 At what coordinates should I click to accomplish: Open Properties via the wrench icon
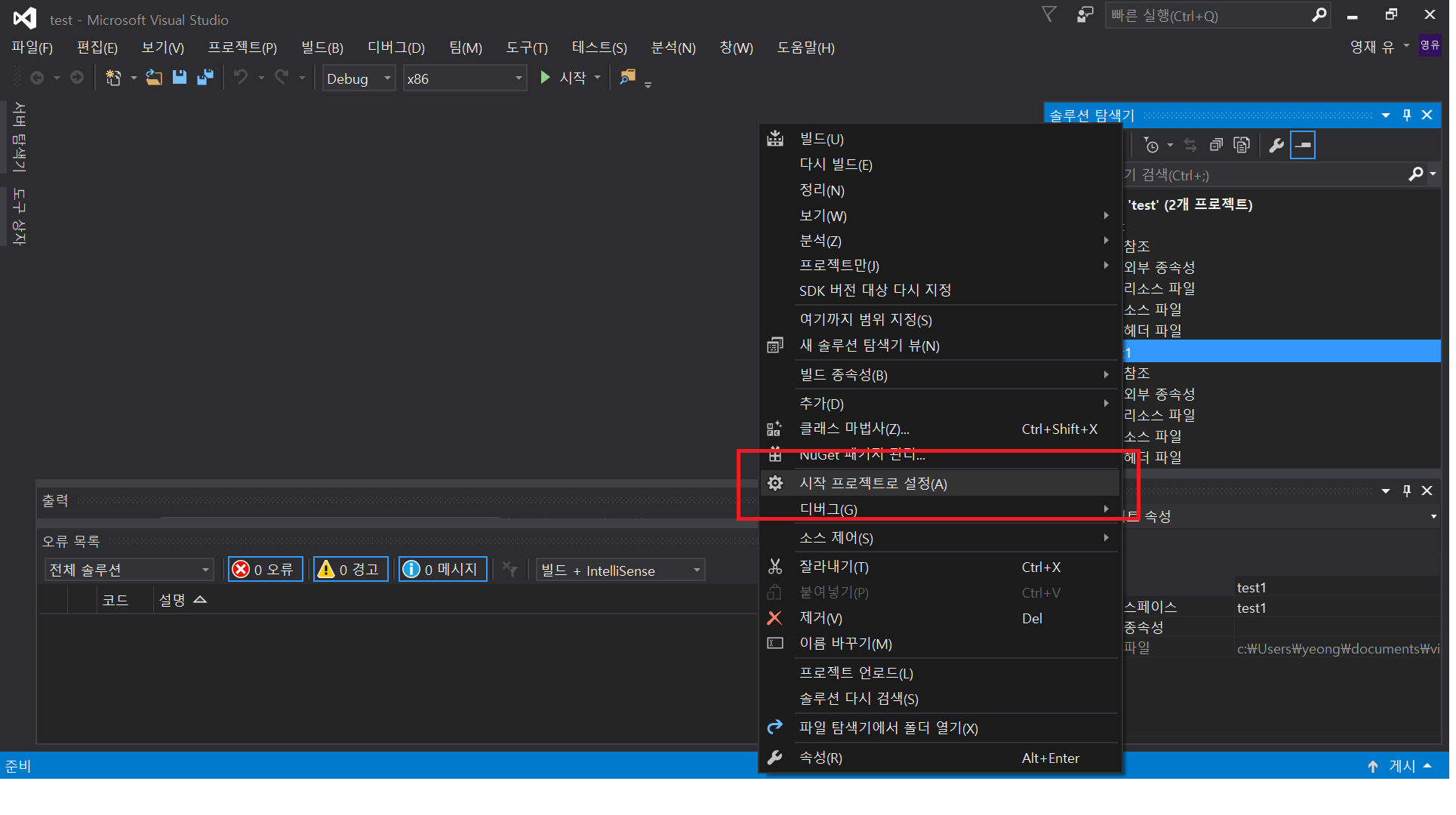point(1276,145)
